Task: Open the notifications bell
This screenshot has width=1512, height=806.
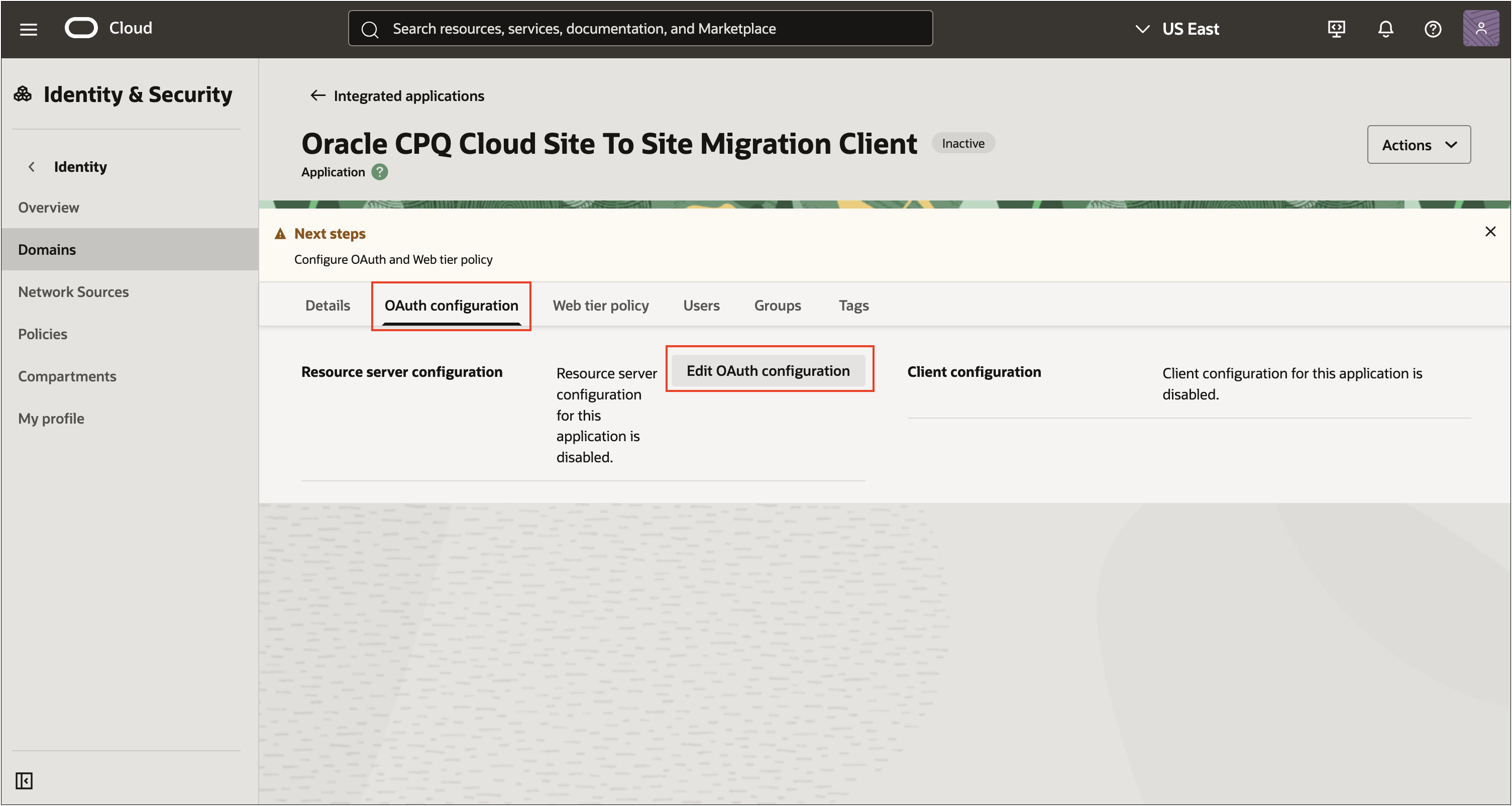Action: [x=1385, y=29]
